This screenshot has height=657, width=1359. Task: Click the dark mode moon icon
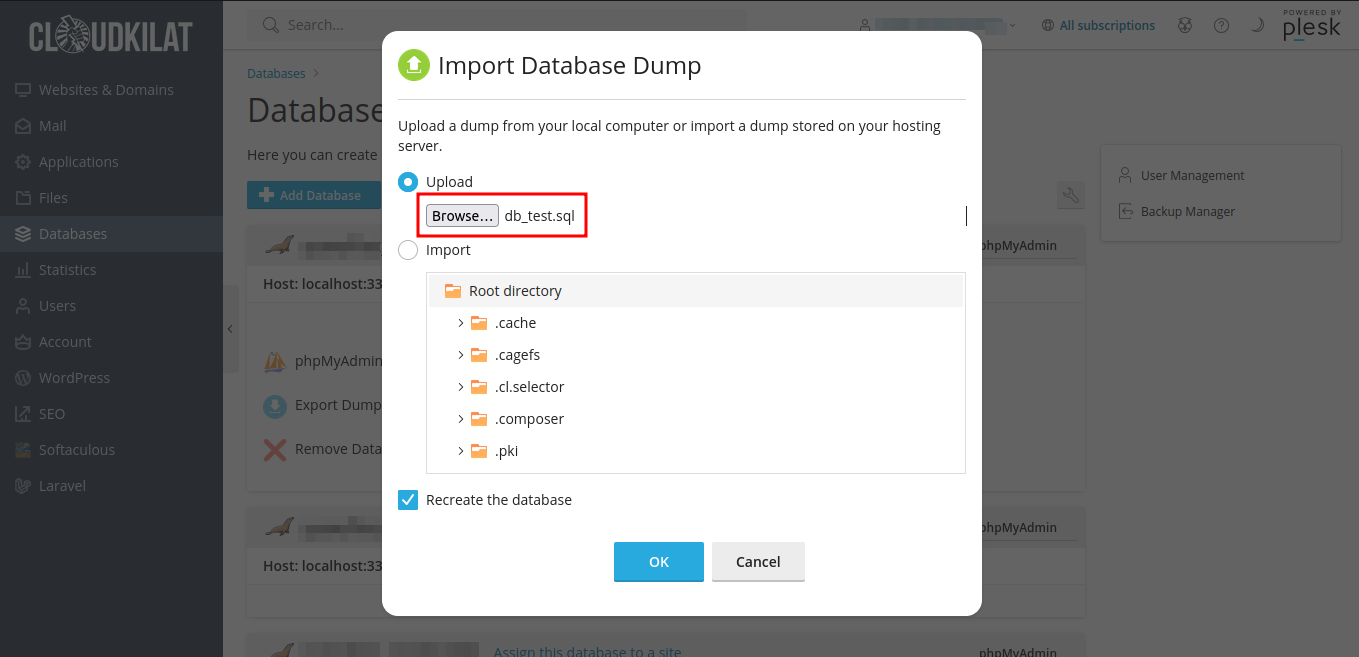click(x=1257, y=26)
